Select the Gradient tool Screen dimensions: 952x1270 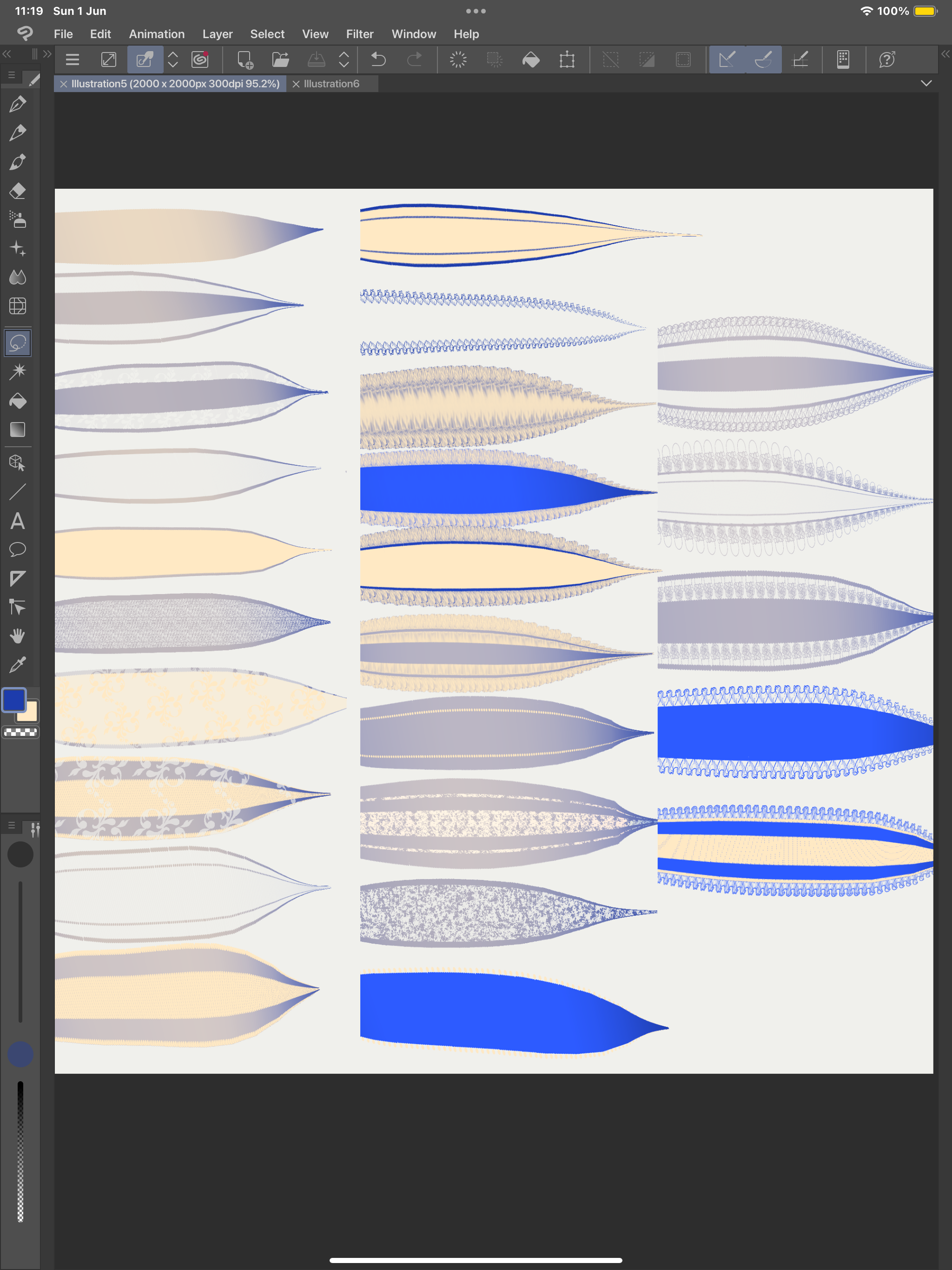coord(18,430)
